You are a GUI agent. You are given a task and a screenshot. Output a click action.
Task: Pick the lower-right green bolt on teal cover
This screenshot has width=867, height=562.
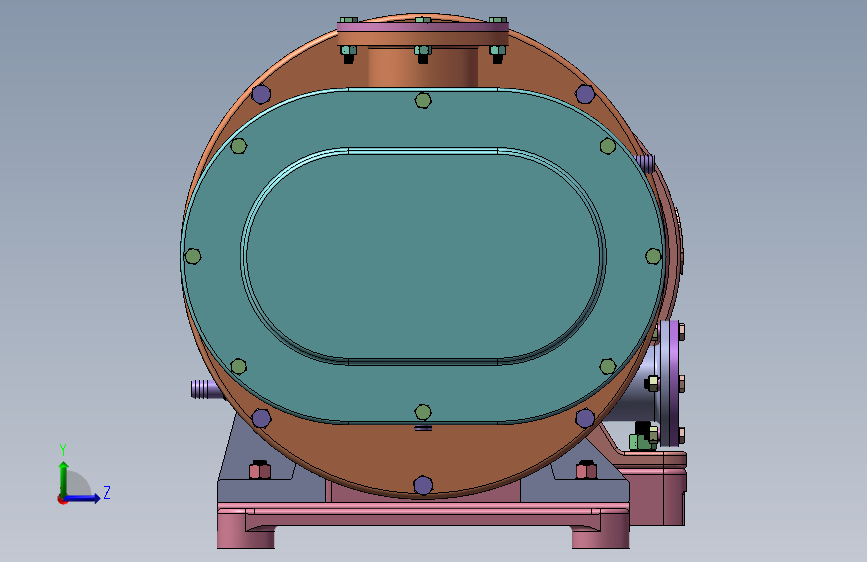tap(608, 366)
